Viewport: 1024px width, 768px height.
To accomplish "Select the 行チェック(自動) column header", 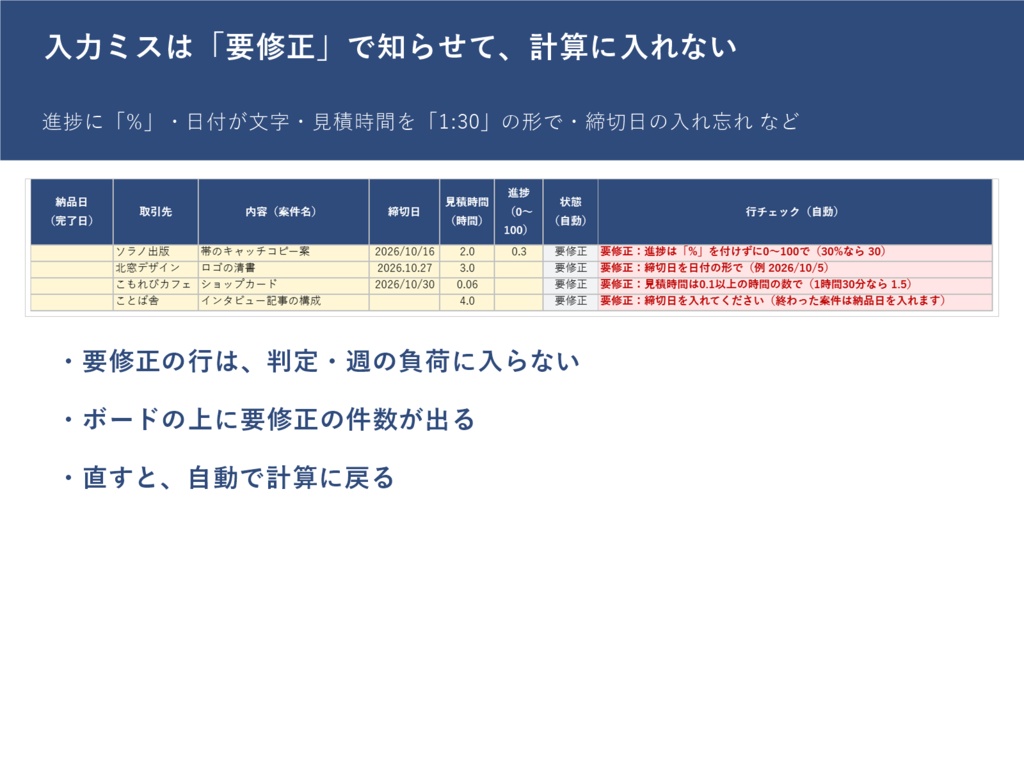I will click(795, 212).
